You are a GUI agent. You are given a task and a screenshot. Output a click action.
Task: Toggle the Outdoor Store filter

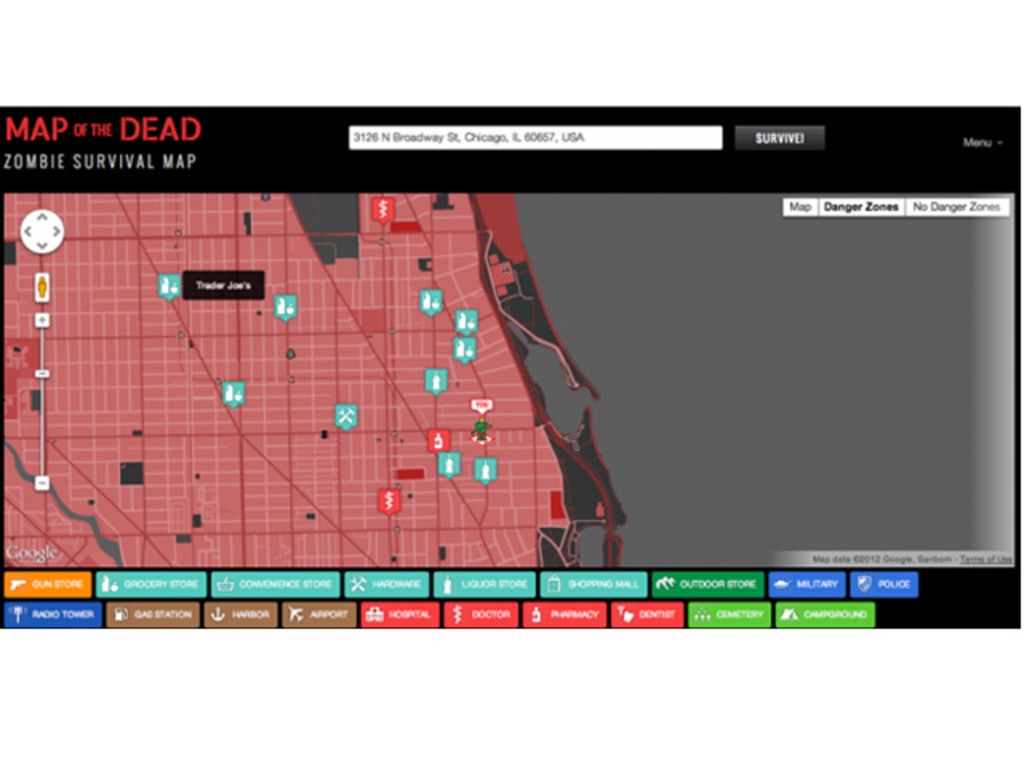(x=708, y=584)
